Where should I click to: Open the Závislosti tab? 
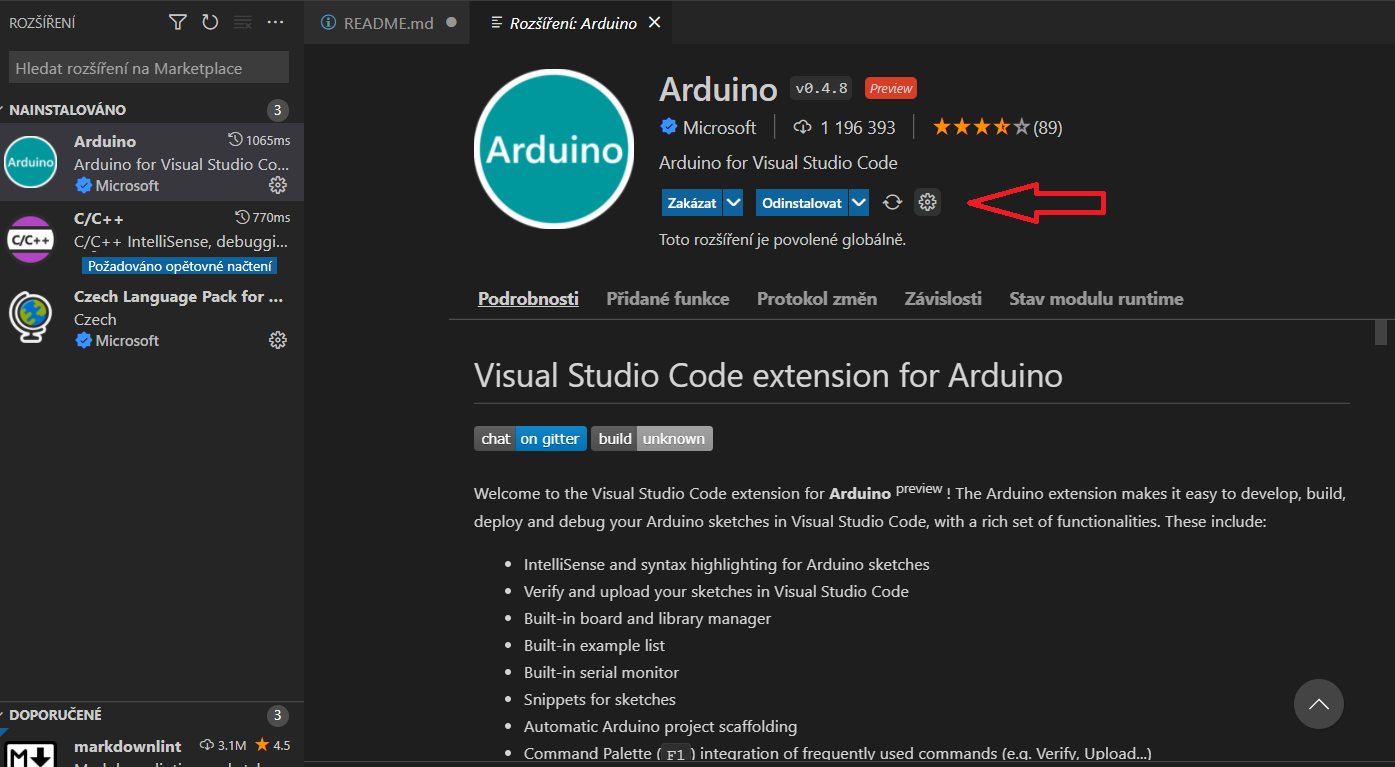(x=943, y=298)
